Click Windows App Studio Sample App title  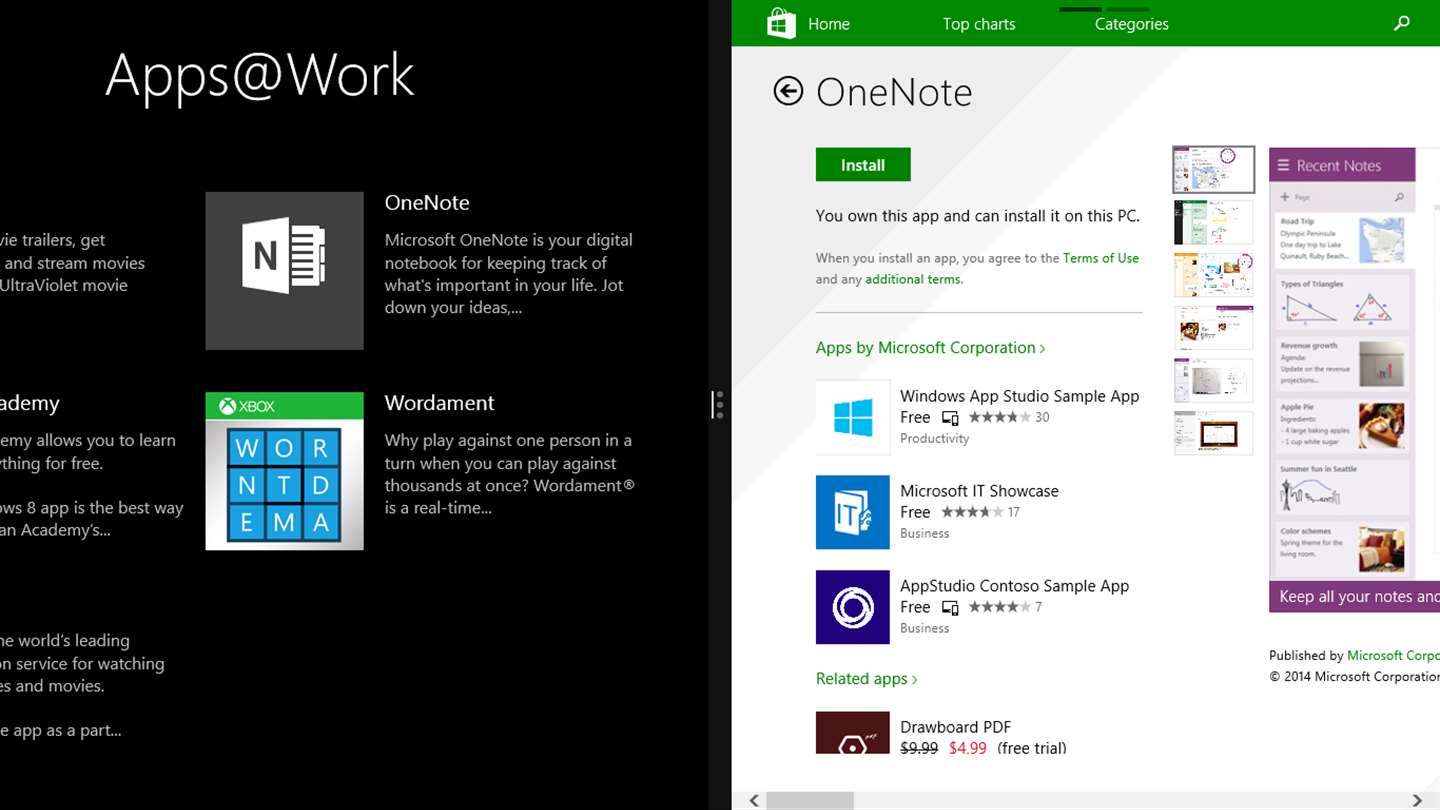click(x=1020, y=396)
